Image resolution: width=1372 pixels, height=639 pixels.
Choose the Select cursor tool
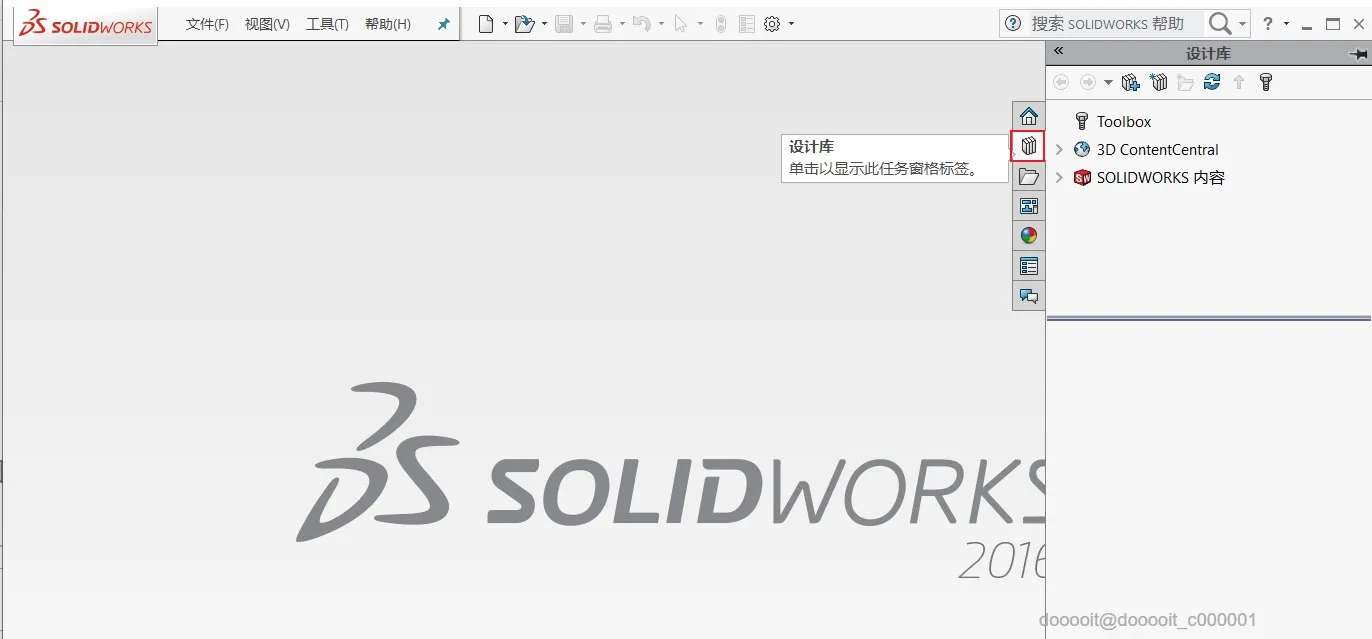click(681, 24)
